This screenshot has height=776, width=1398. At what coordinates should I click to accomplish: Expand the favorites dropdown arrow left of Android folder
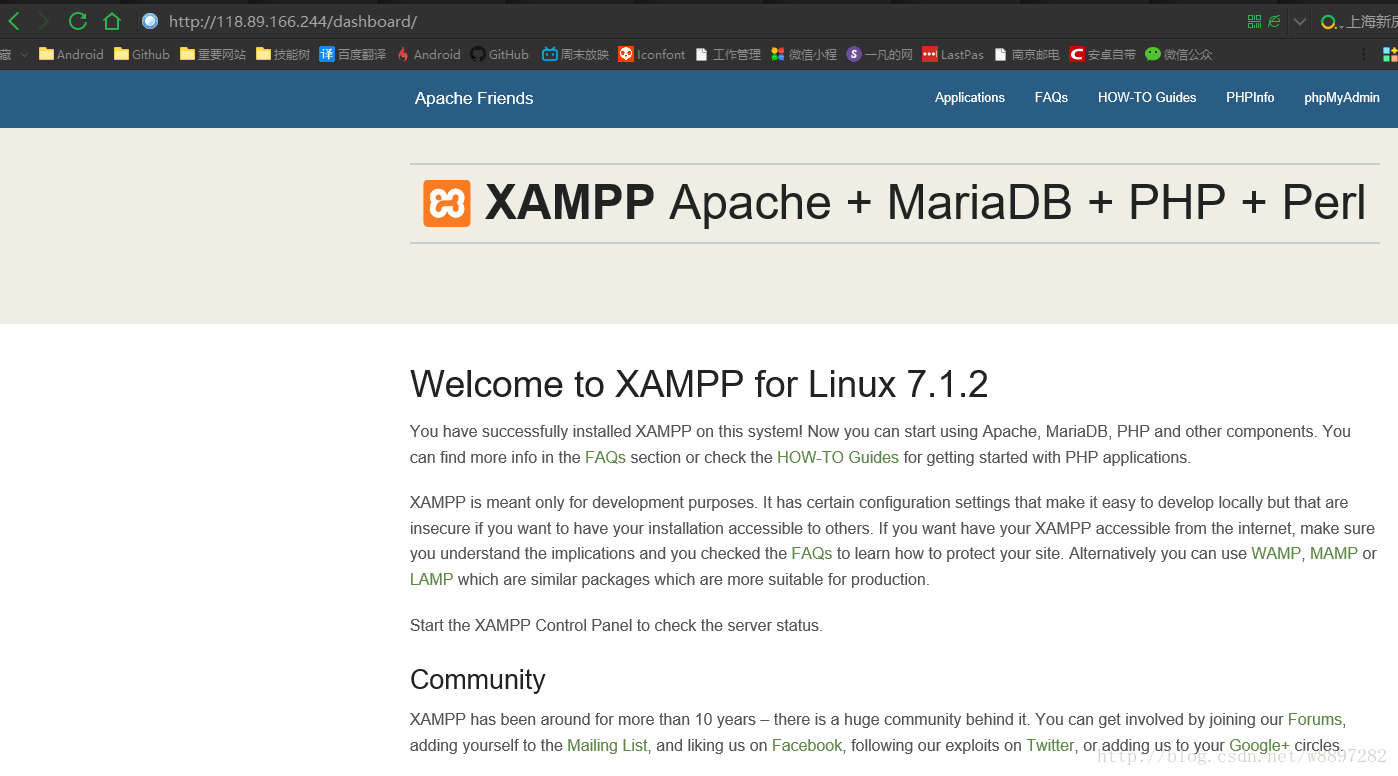tap(24, 54)
